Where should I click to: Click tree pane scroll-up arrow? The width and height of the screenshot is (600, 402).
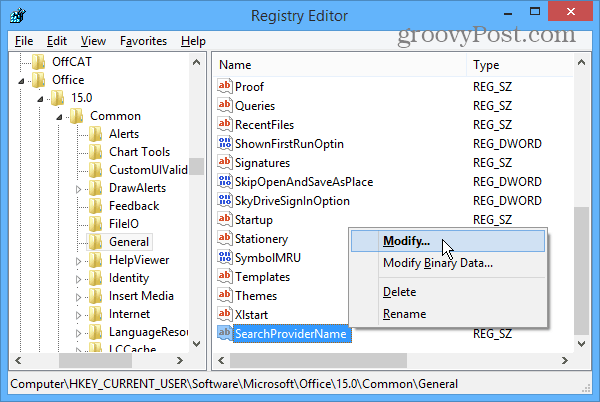(197, 62)
